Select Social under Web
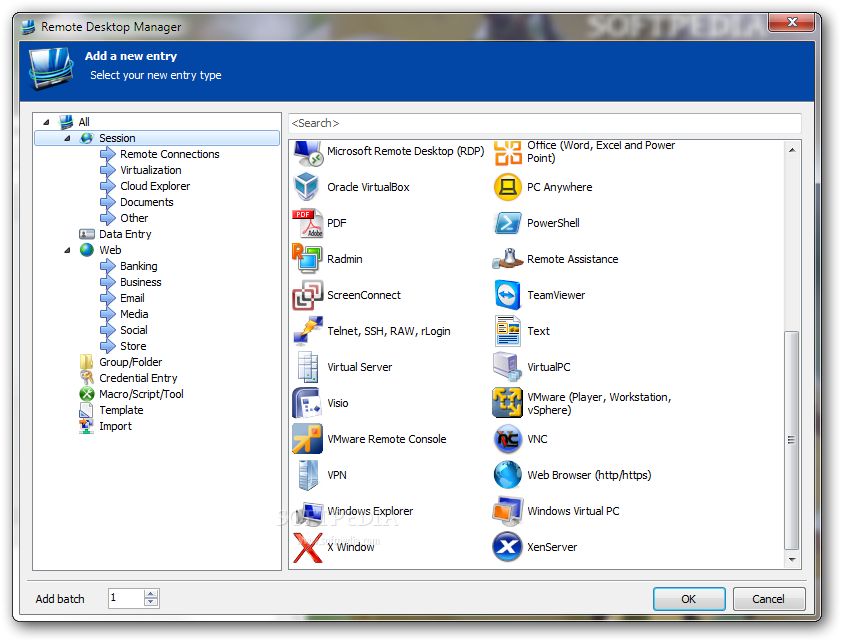Image resolution: width=842 pixels, height=642 pixels. coord(134,330)
